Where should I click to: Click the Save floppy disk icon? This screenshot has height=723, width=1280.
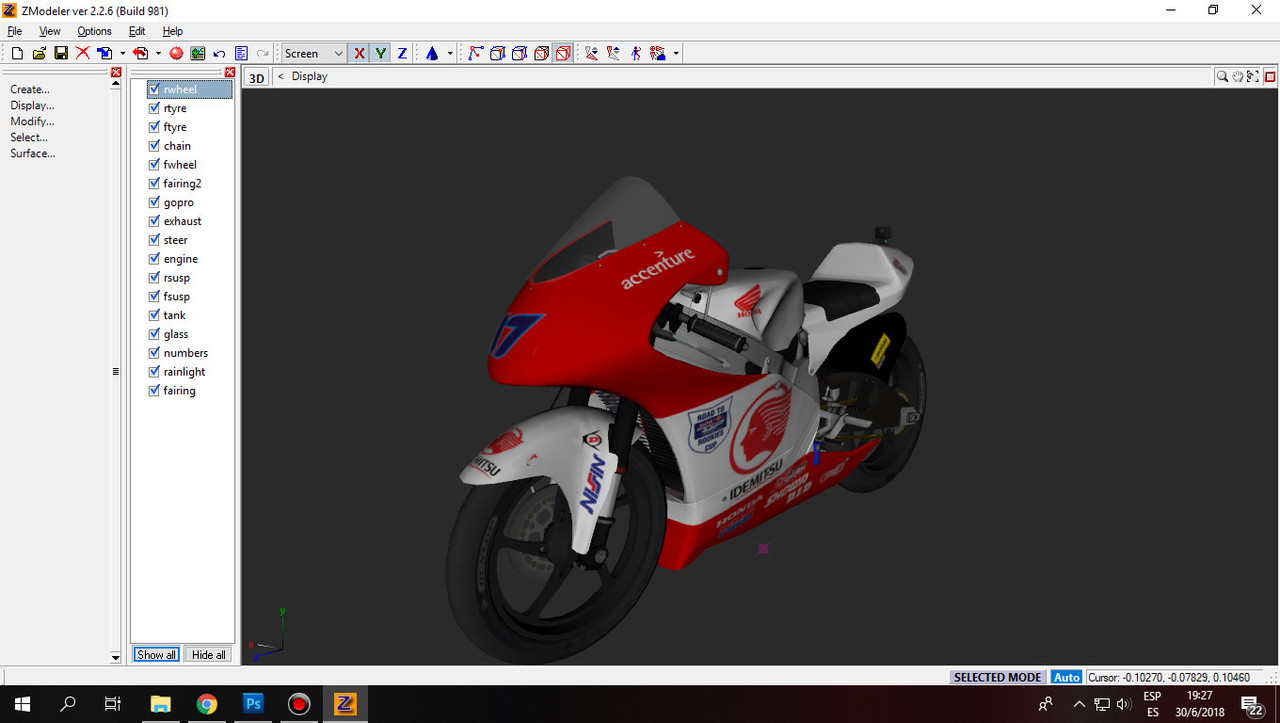[60, 53]
